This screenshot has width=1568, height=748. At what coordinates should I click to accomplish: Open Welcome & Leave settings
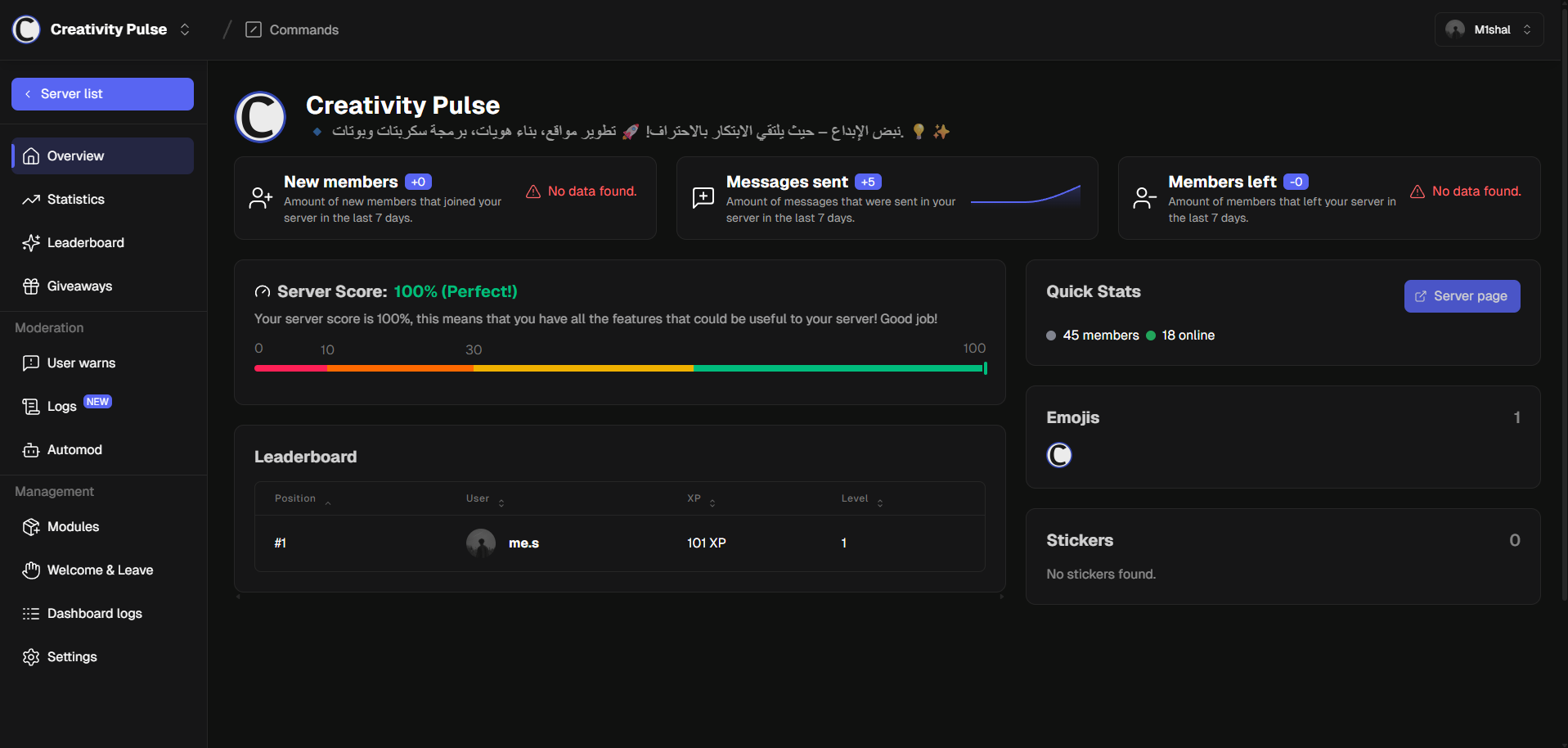[x=102, y=570]
